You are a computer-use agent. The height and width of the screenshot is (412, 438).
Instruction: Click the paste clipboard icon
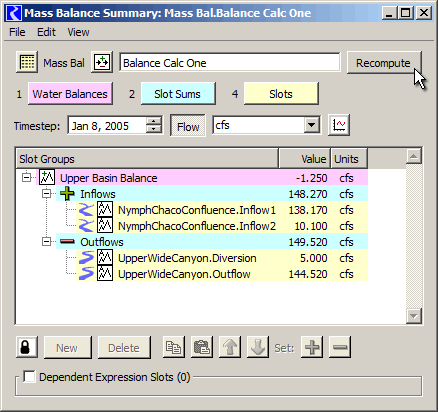(202, 347)
